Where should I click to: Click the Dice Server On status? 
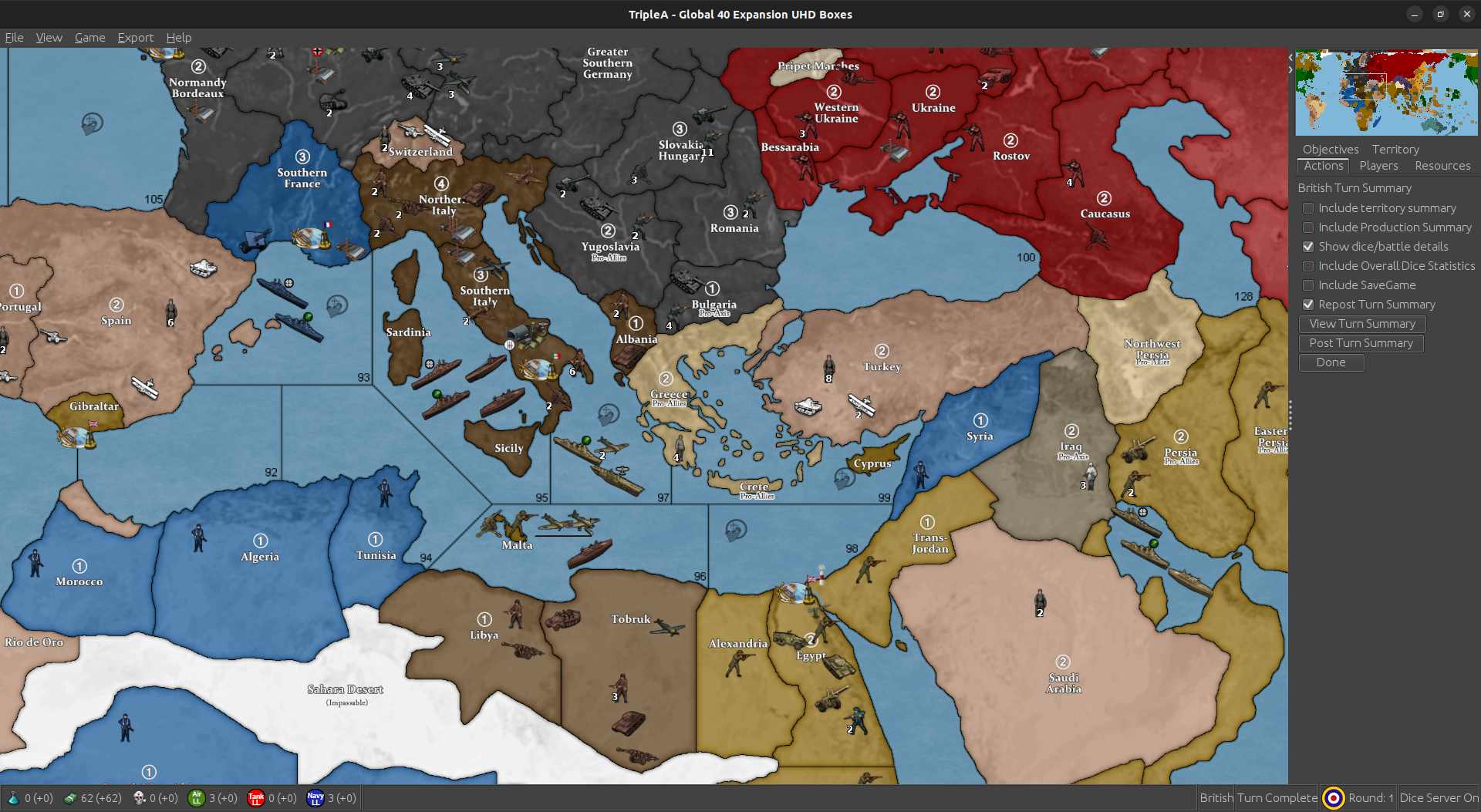(x=1439, y=798)
